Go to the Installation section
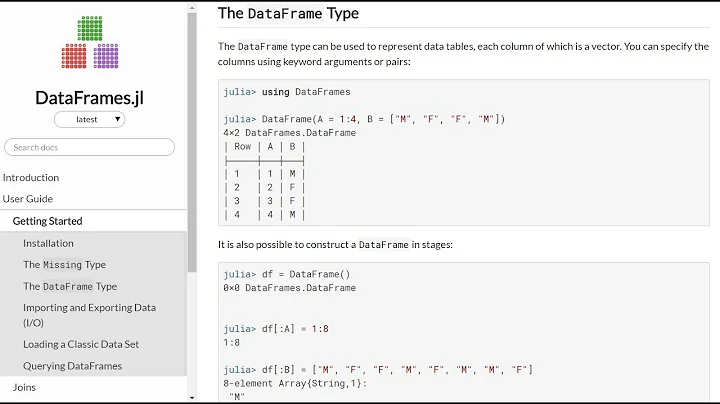 (49, 243)
